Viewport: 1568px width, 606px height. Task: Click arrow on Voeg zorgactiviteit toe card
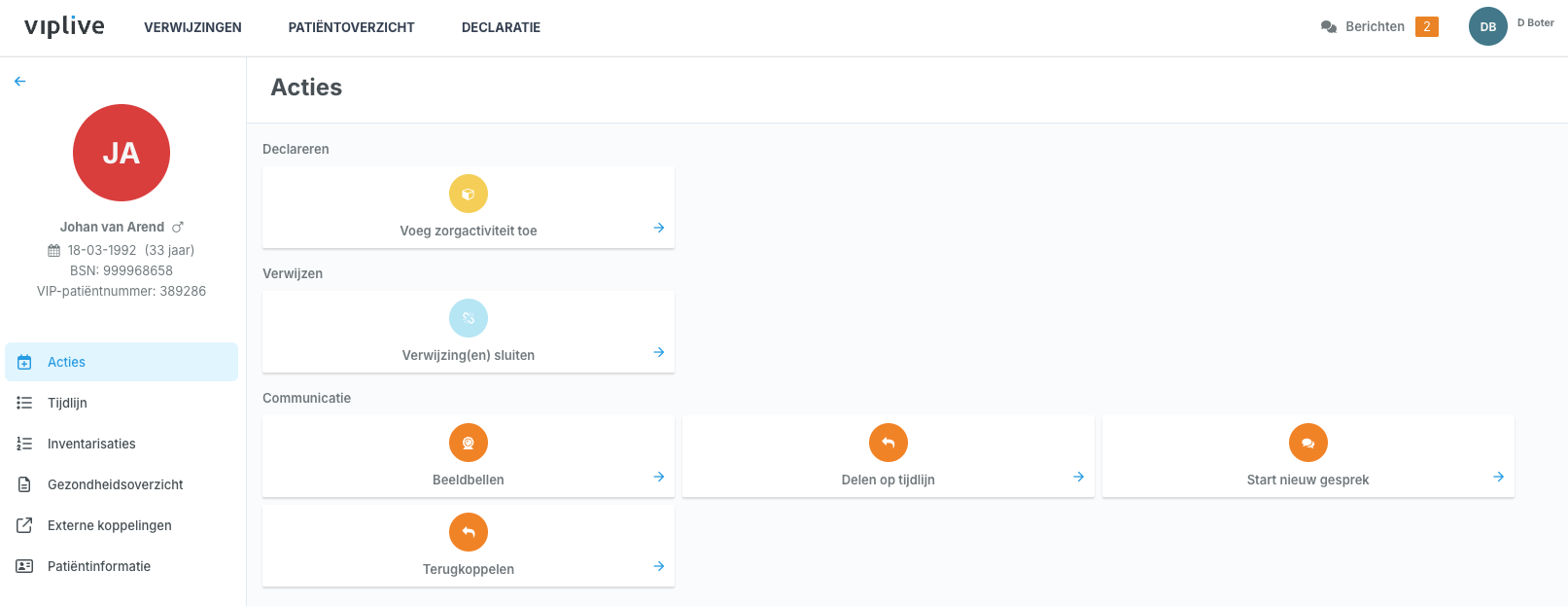pos(659,228)
